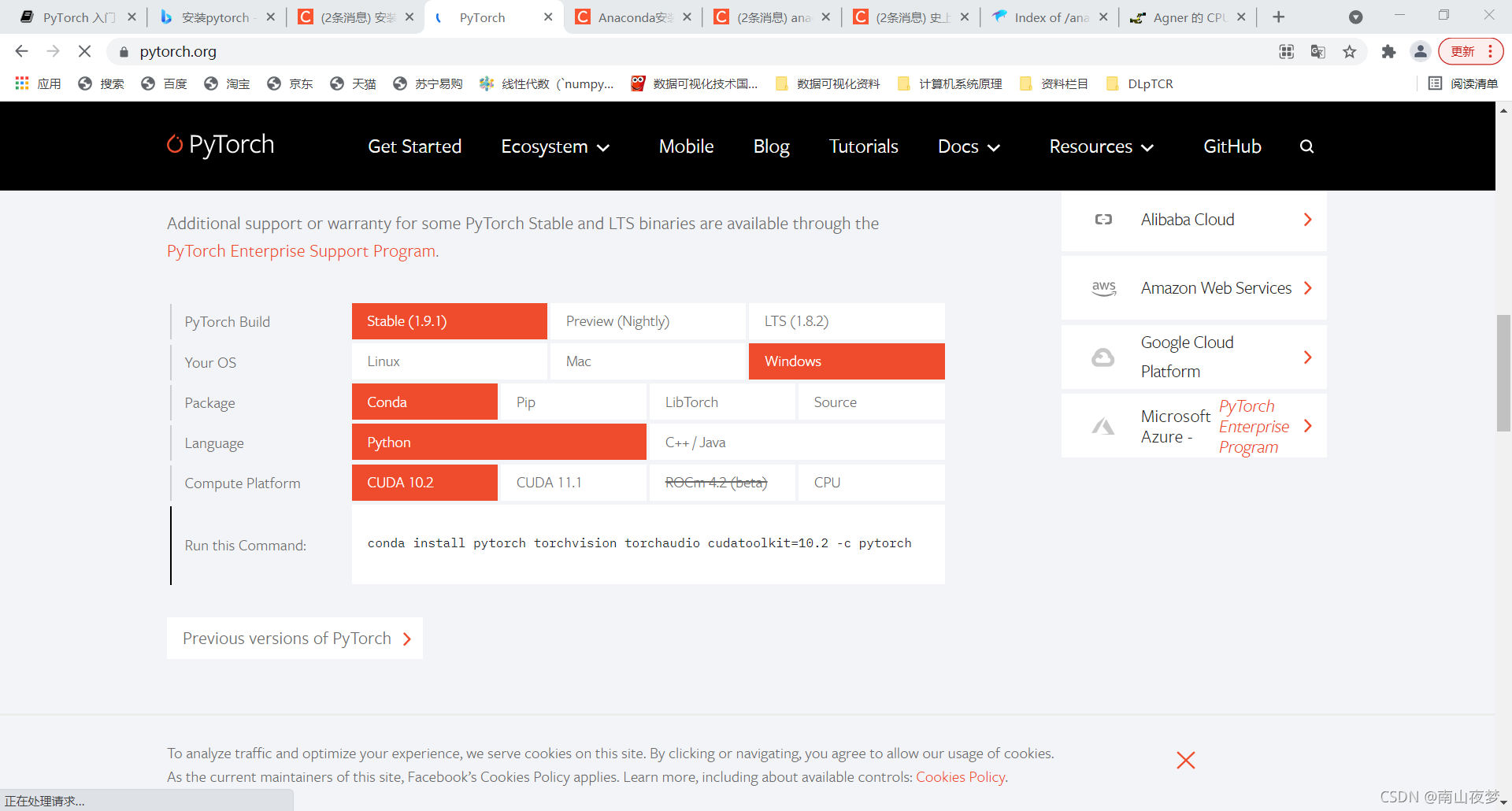Open PyTorch Enterprise Support Program link
This screenshot has height=811, width=1512.
point(302,251)
